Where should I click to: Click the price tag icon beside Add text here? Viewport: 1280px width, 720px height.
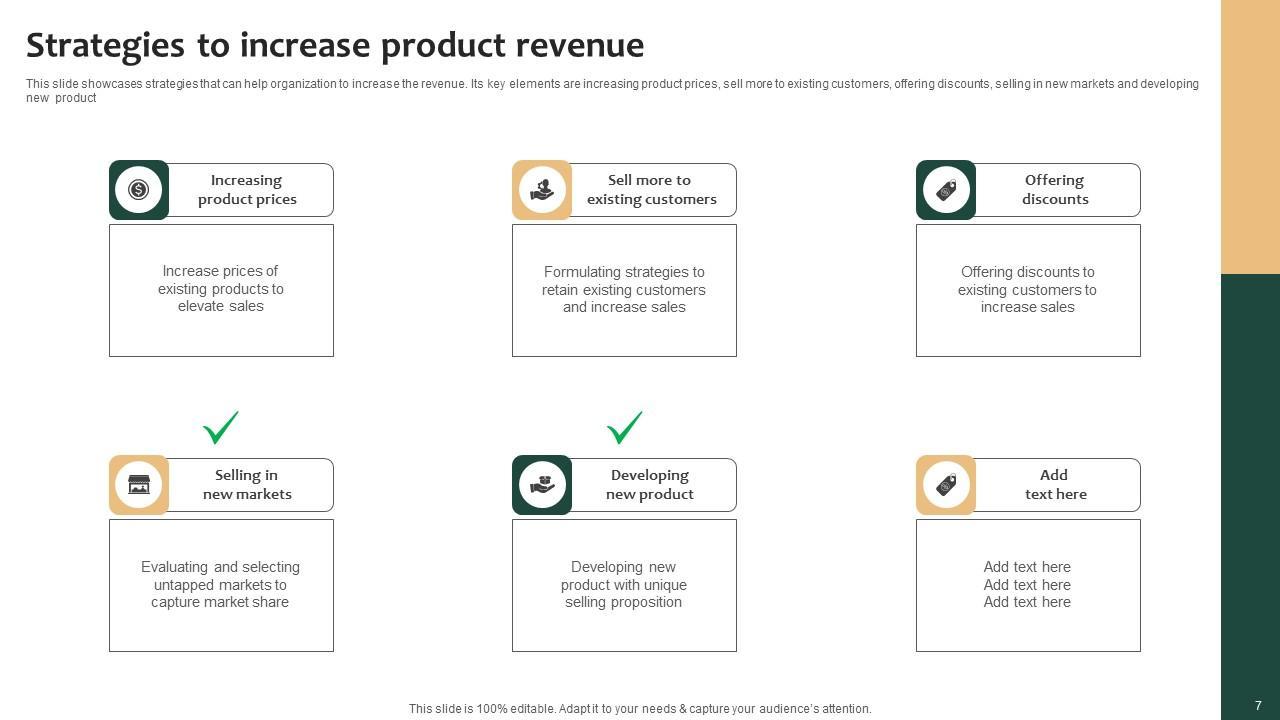(x=946, y=485)
